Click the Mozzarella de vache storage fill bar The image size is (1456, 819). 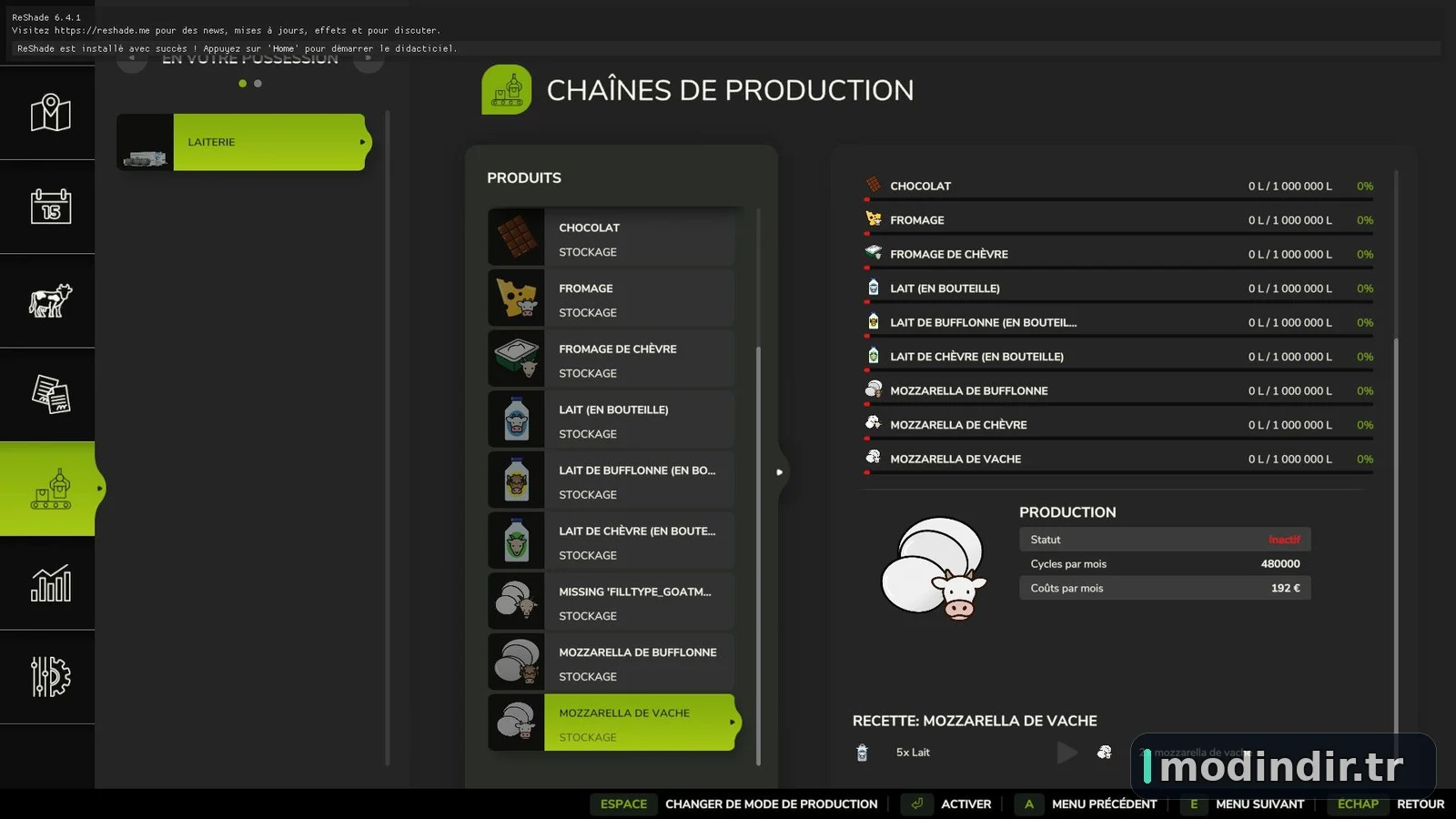click(x=1118, y=472)
